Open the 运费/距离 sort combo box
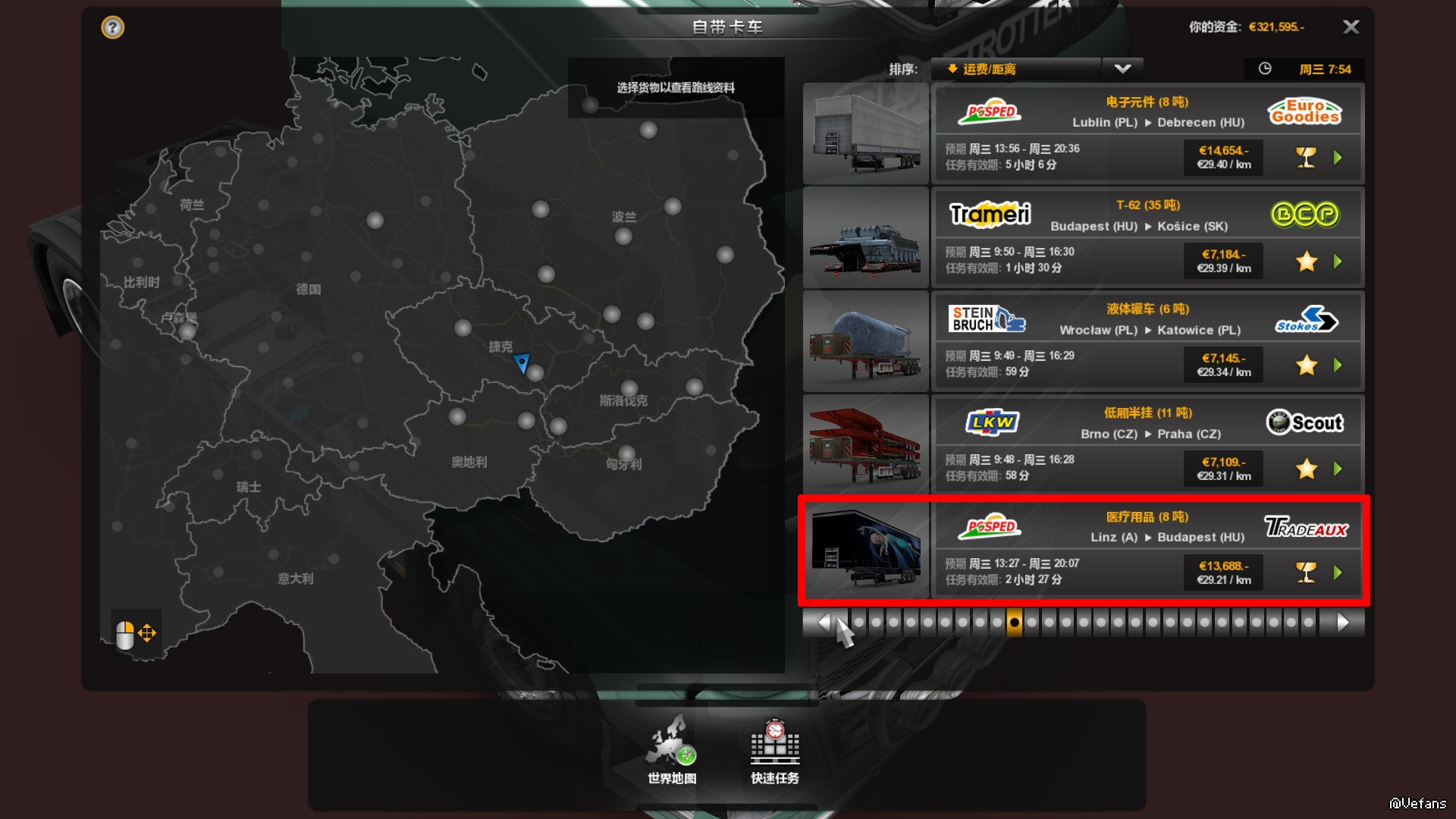 coord(1015,69)
